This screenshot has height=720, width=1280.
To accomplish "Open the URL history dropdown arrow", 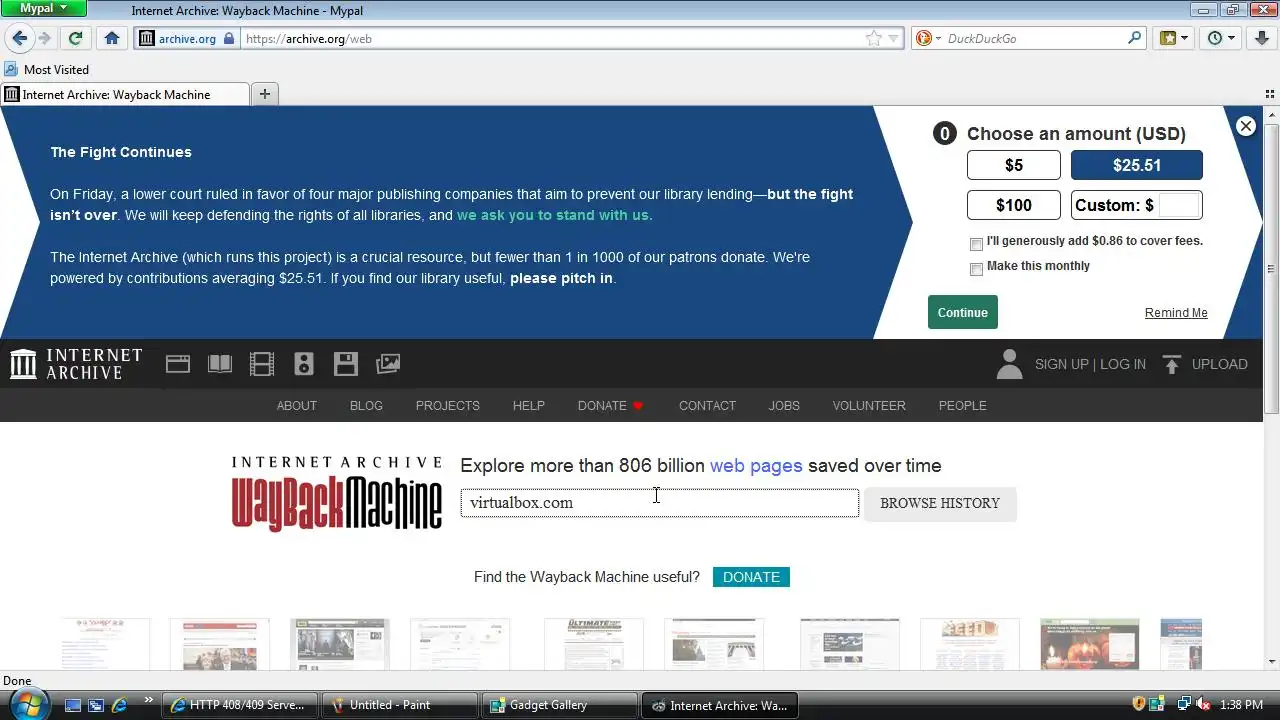I will click(894, 39).
